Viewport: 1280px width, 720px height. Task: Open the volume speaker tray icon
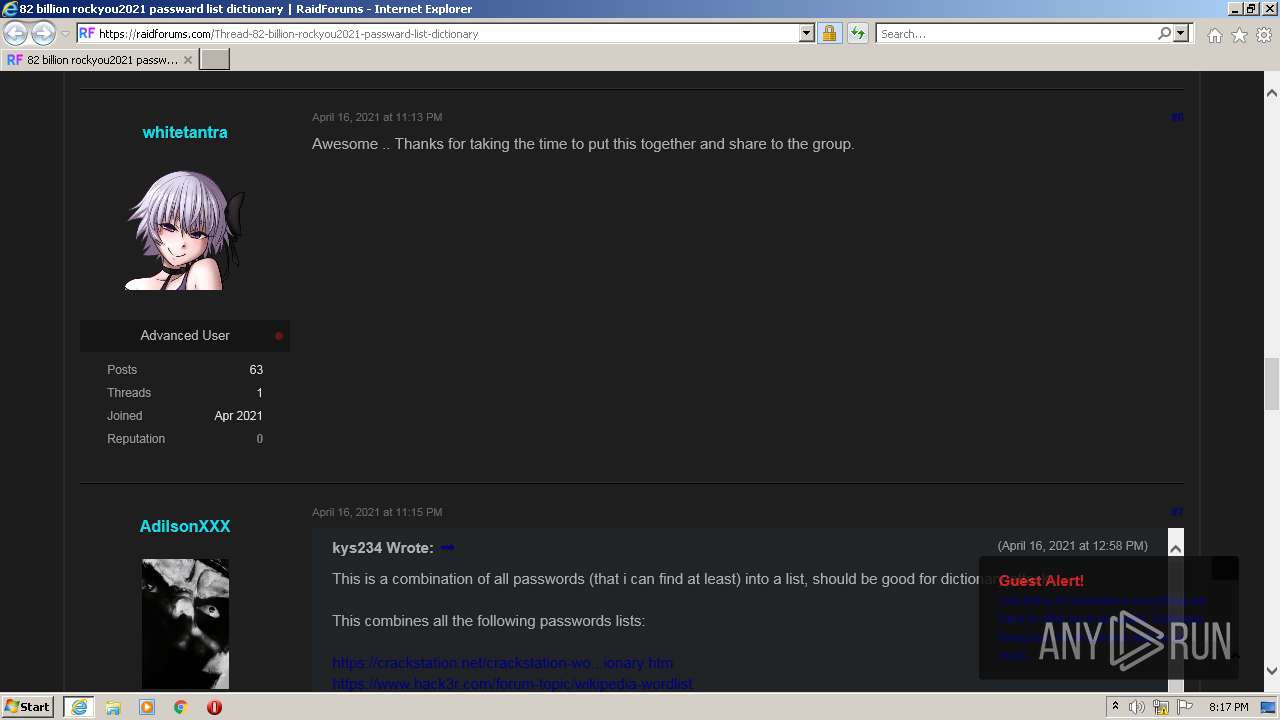click(1137, 707)
